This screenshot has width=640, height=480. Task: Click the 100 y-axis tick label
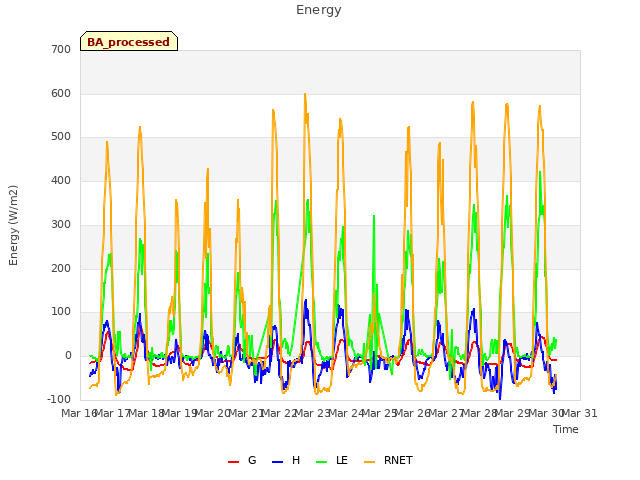click(x=61, y=312)
